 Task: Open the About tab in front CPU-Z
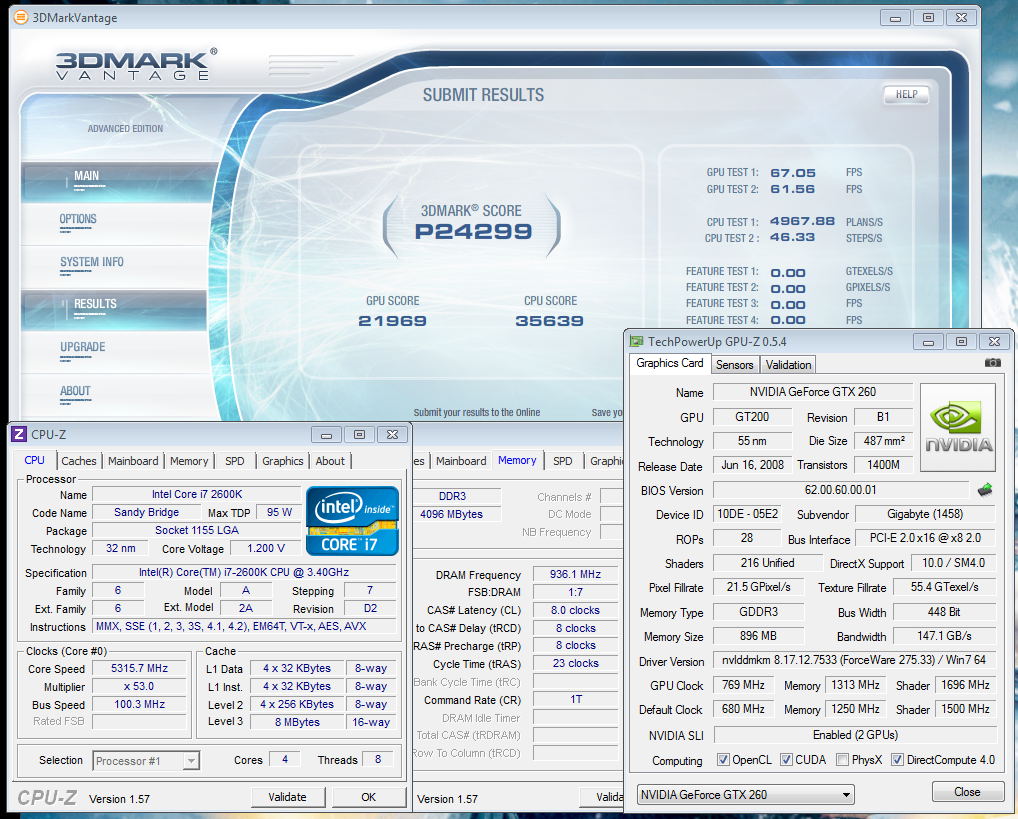[x=330, y=460]
